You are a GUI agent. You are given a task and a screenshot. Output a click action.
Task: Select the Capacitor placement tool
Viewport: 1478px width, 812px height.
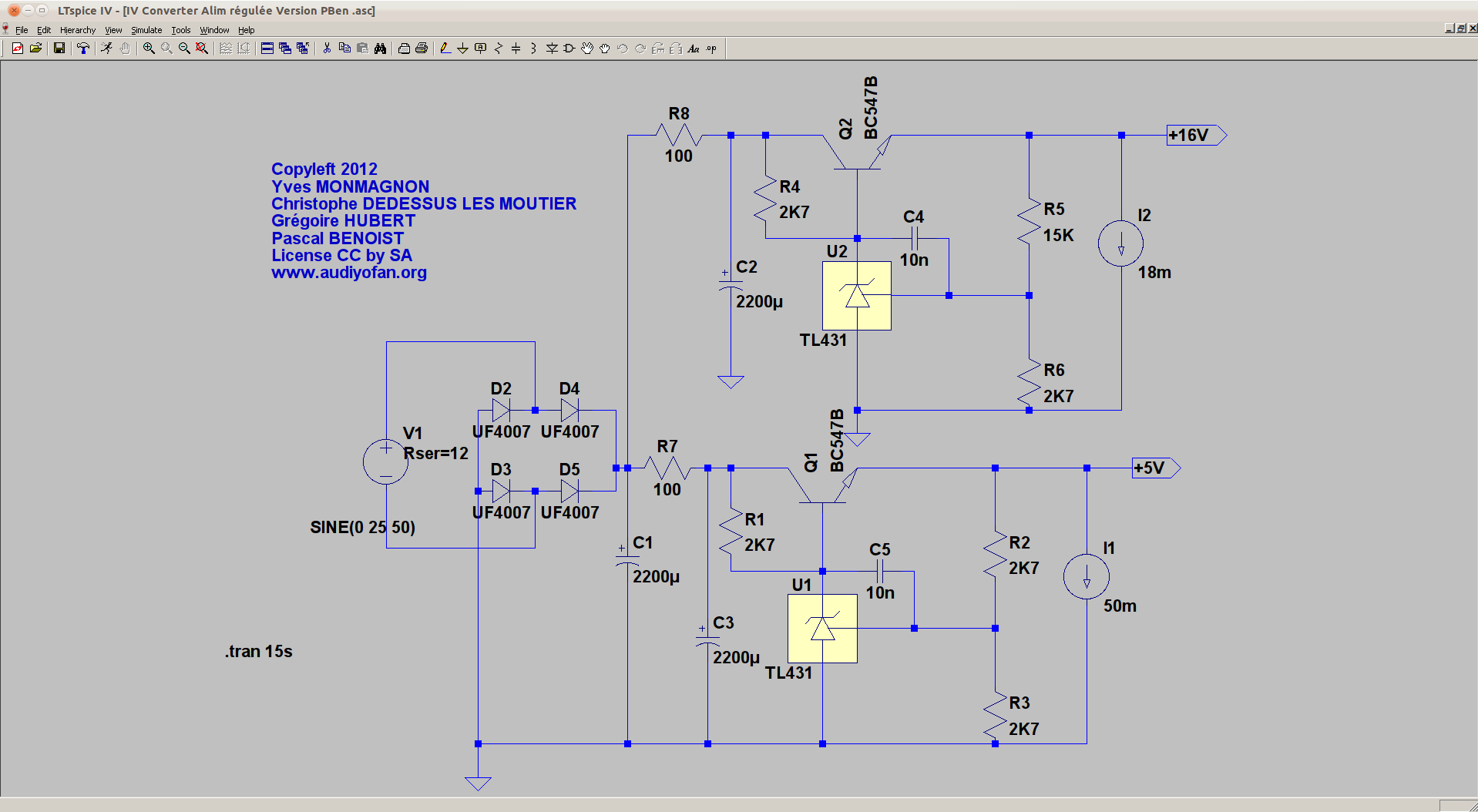[x=516, y=48]
